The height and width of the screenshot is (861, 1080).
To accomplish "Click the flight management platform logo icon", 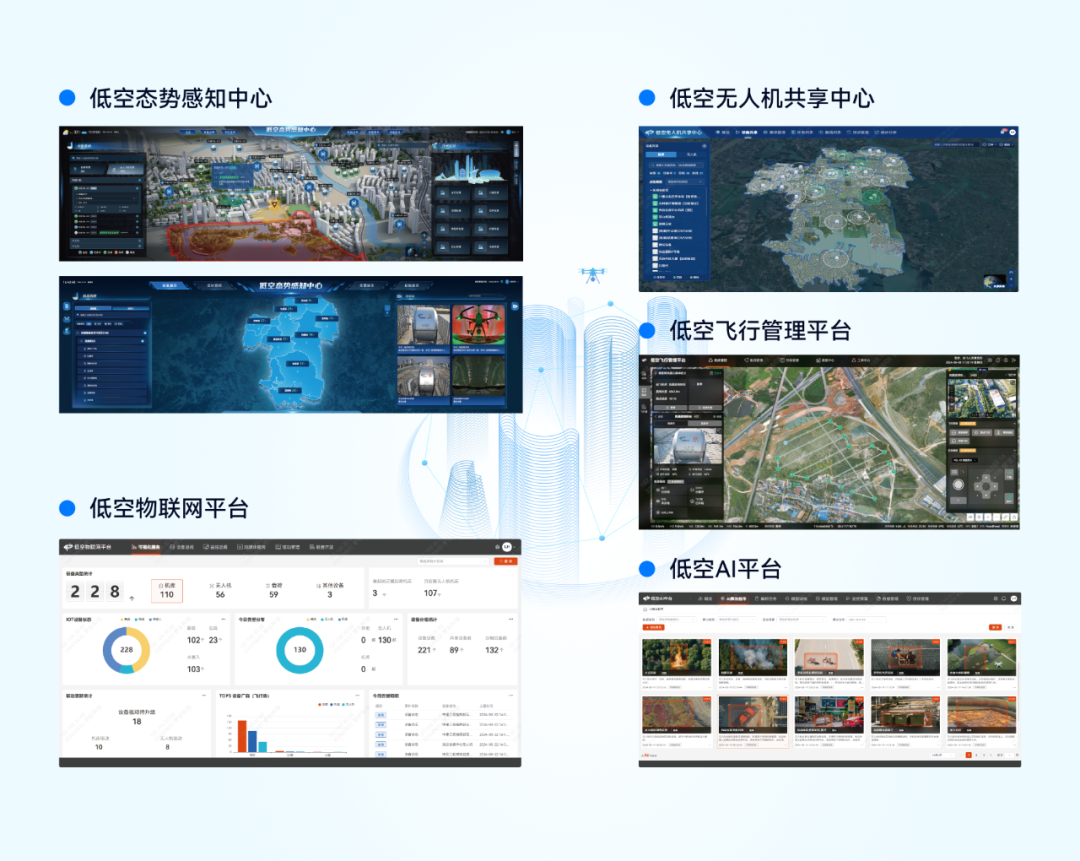I will 645,359.
